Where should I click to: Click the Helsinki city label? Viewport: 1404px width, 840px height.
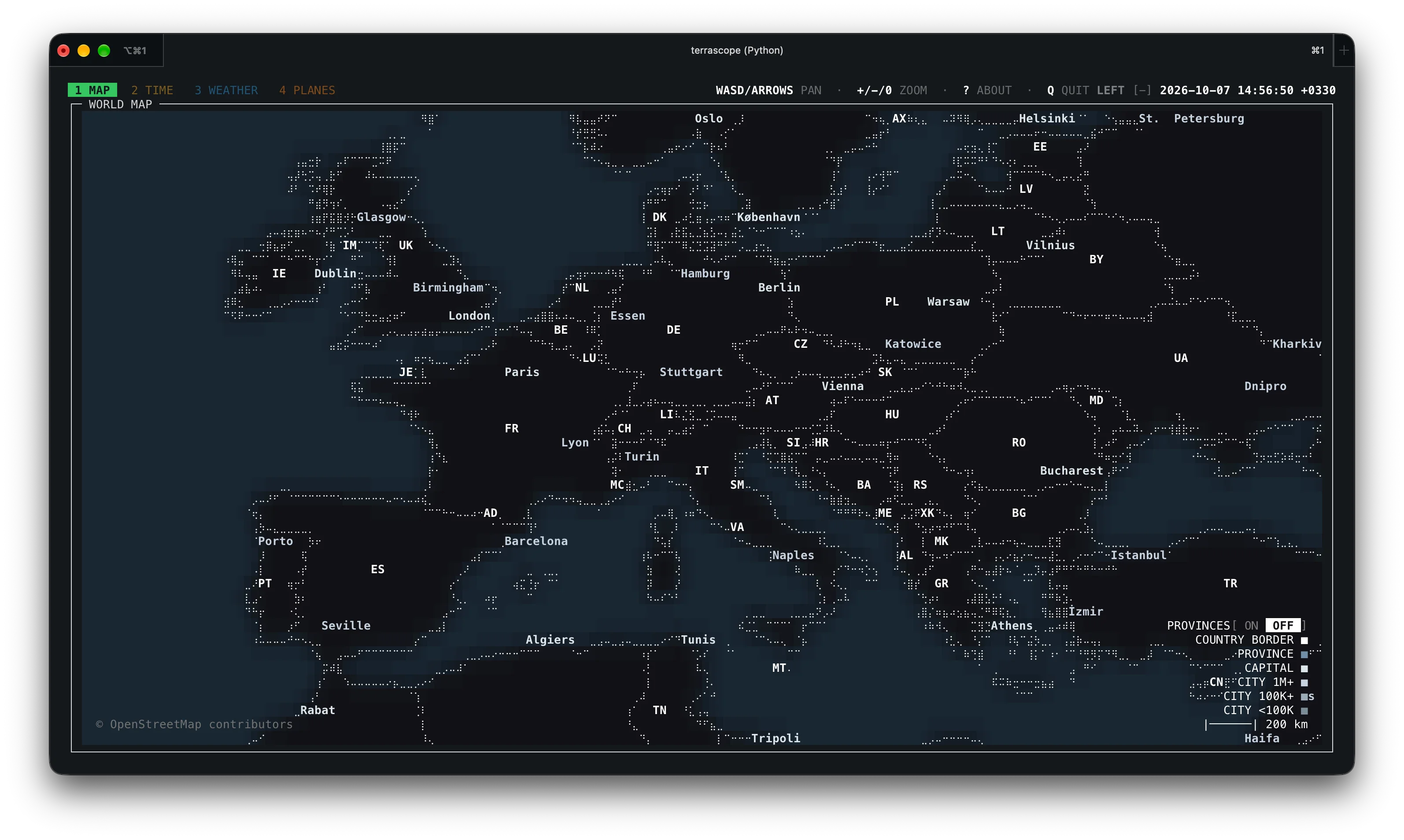[x=1047, y=118]
